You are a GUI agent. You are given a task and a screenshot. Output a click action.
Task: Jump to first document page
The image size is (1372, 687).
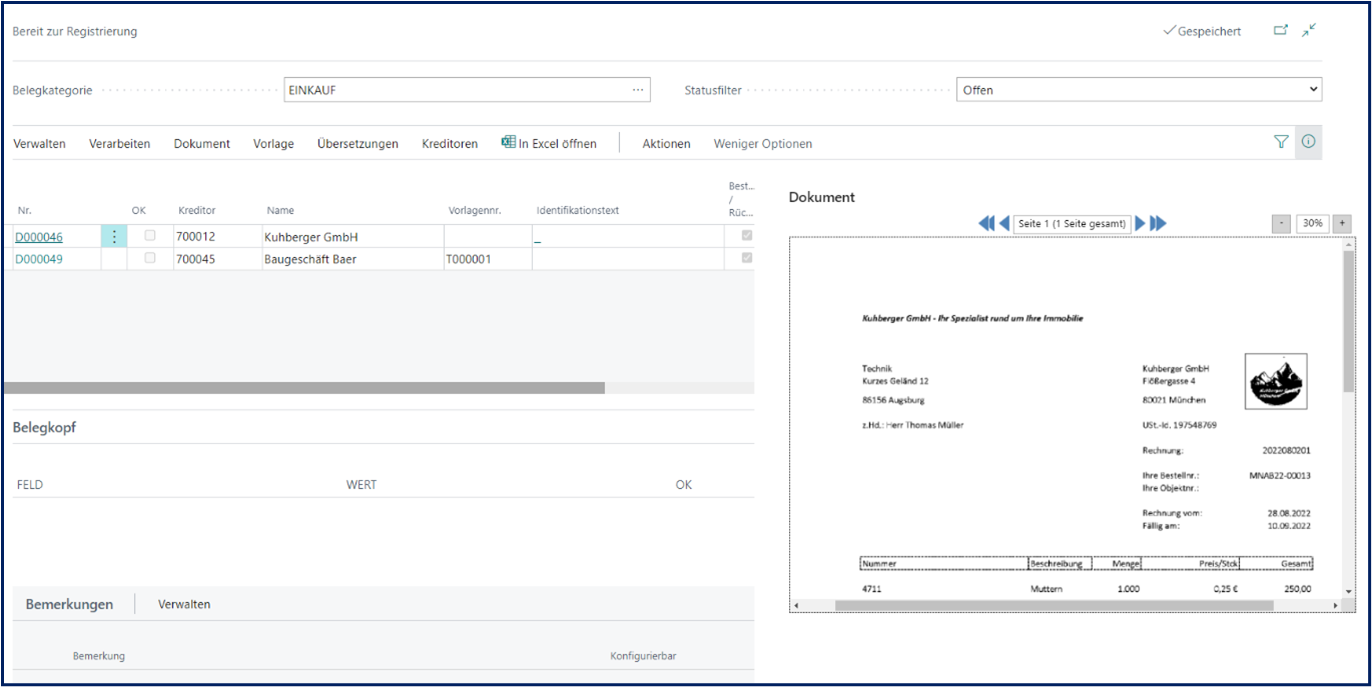[986, 224]
